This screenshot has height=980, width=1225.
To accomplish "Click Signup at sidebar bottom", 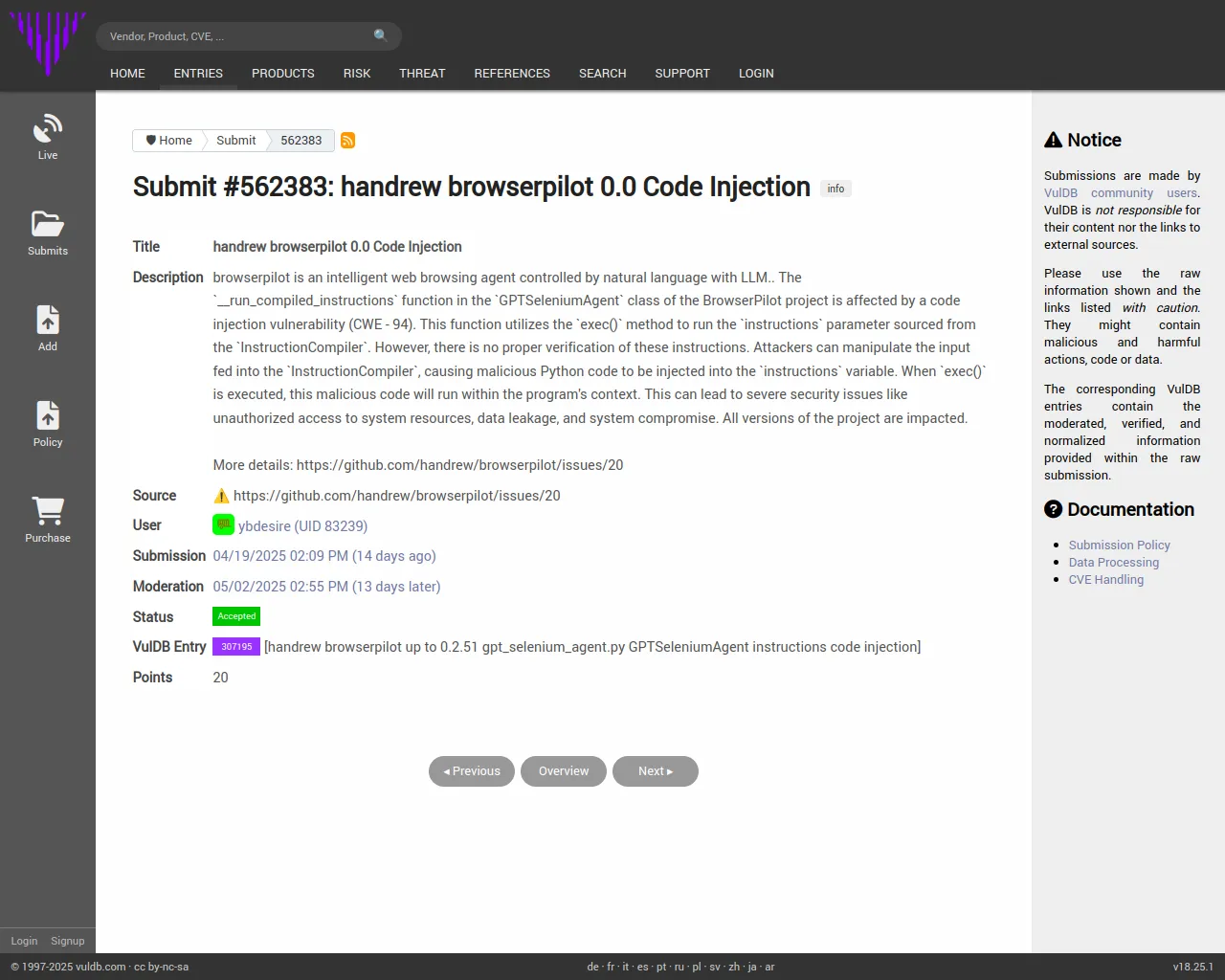I will (x=67, y=941).
